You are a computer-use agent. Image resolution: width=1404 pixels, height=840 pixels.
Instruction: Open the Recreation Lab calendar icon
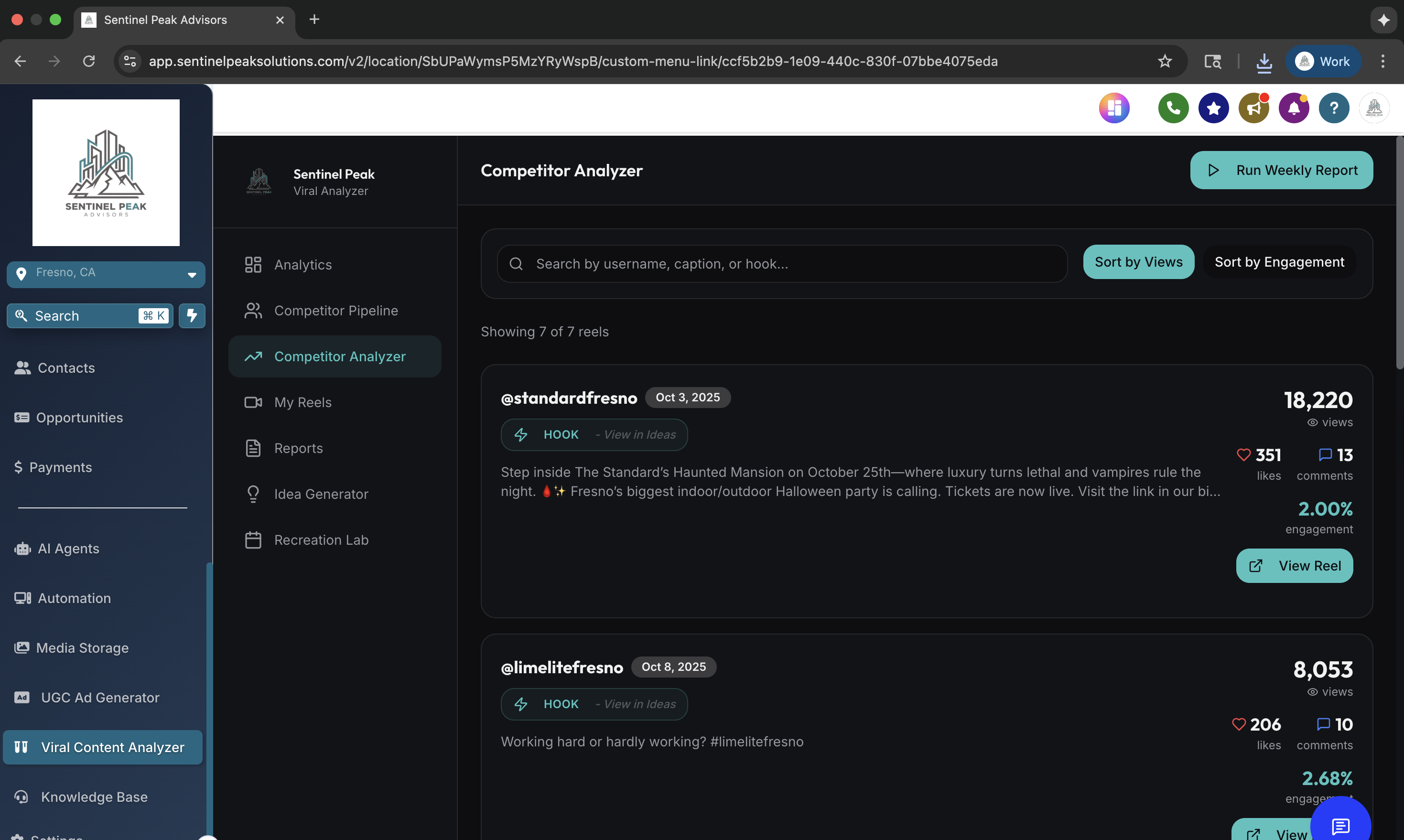tap(253, 539)
